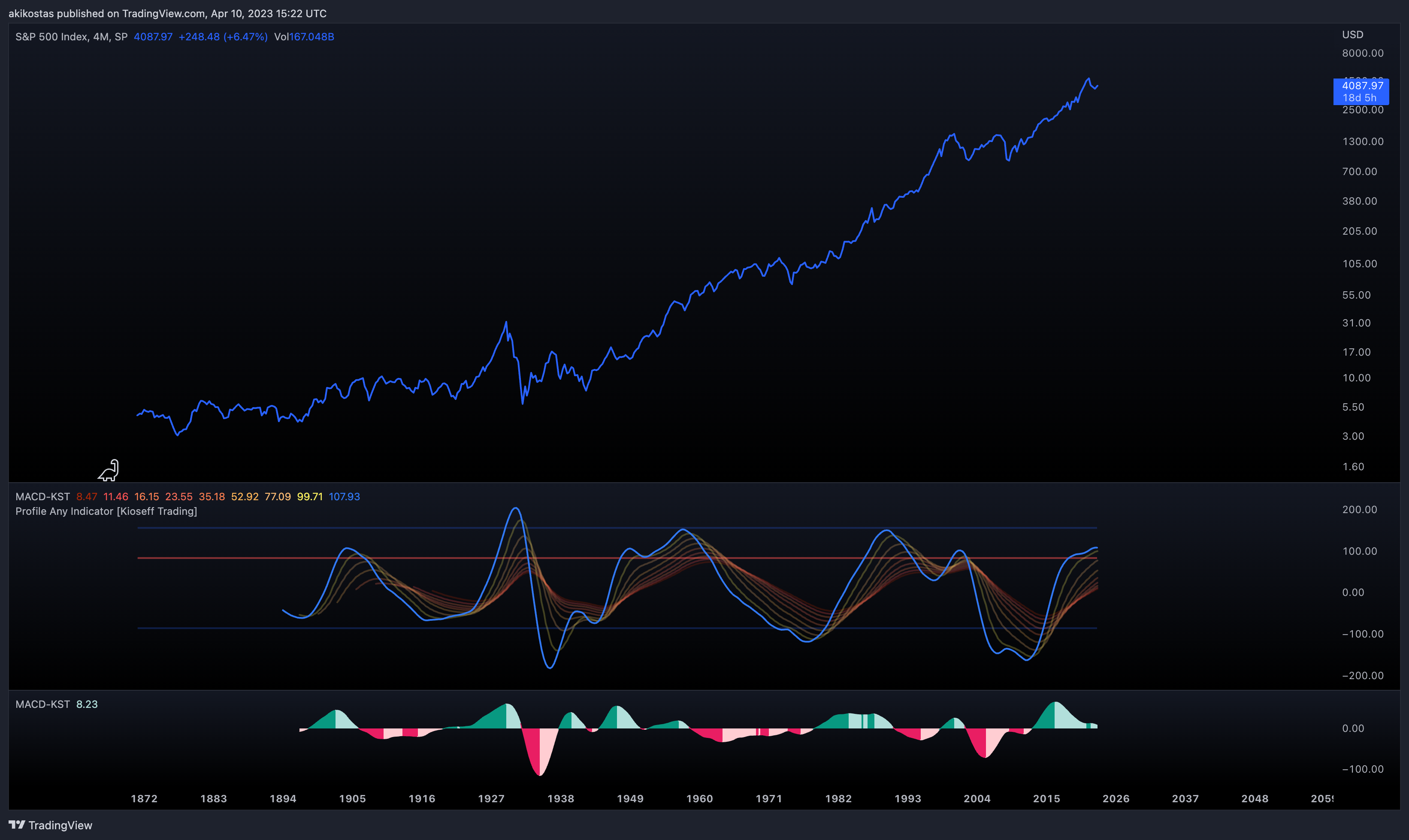Click the MACD-KST value 52.92

click(245, 496)
